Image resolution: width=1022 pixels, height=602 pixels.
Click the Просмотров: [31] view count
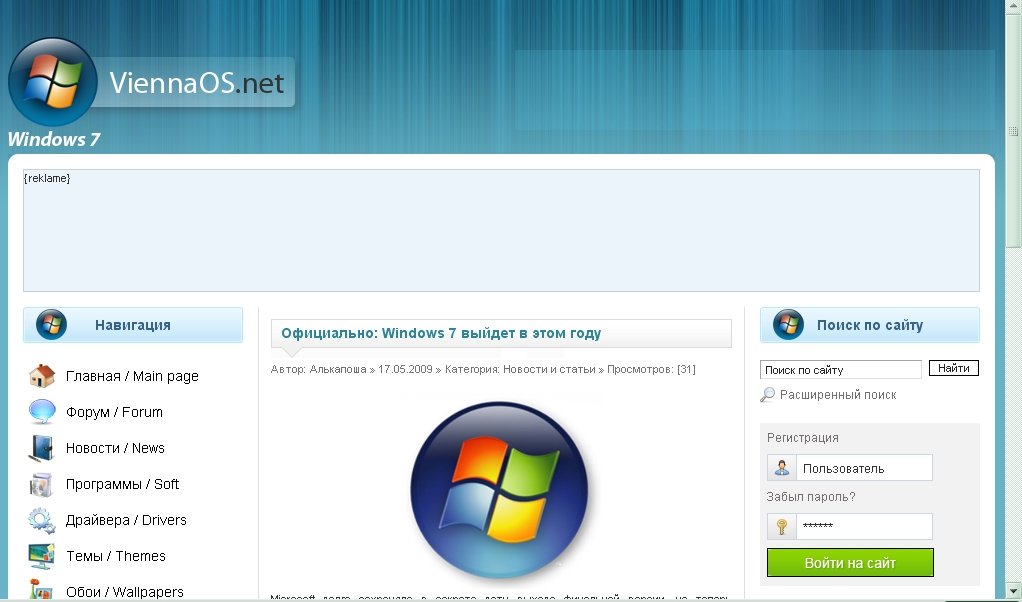651,369
